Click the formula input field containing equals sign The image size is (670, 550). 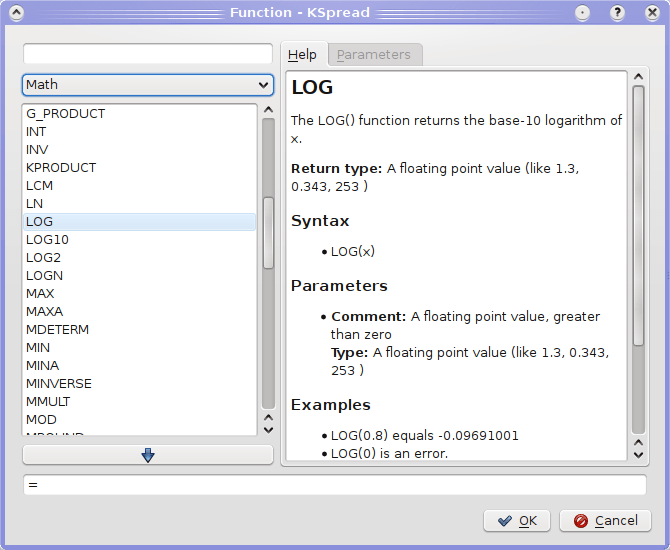point(335,485)
